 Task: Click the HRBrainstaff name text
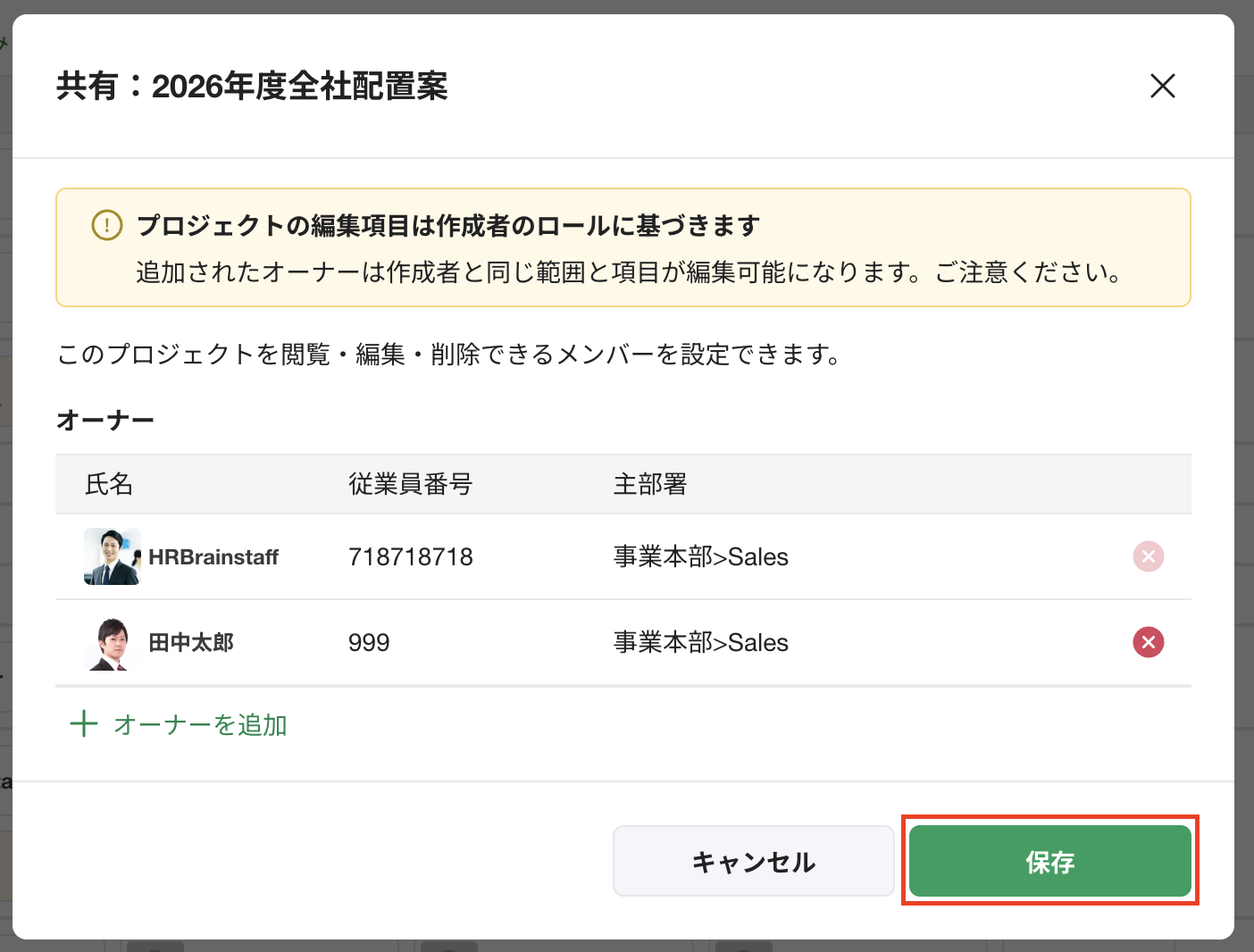tap(213, 557)
